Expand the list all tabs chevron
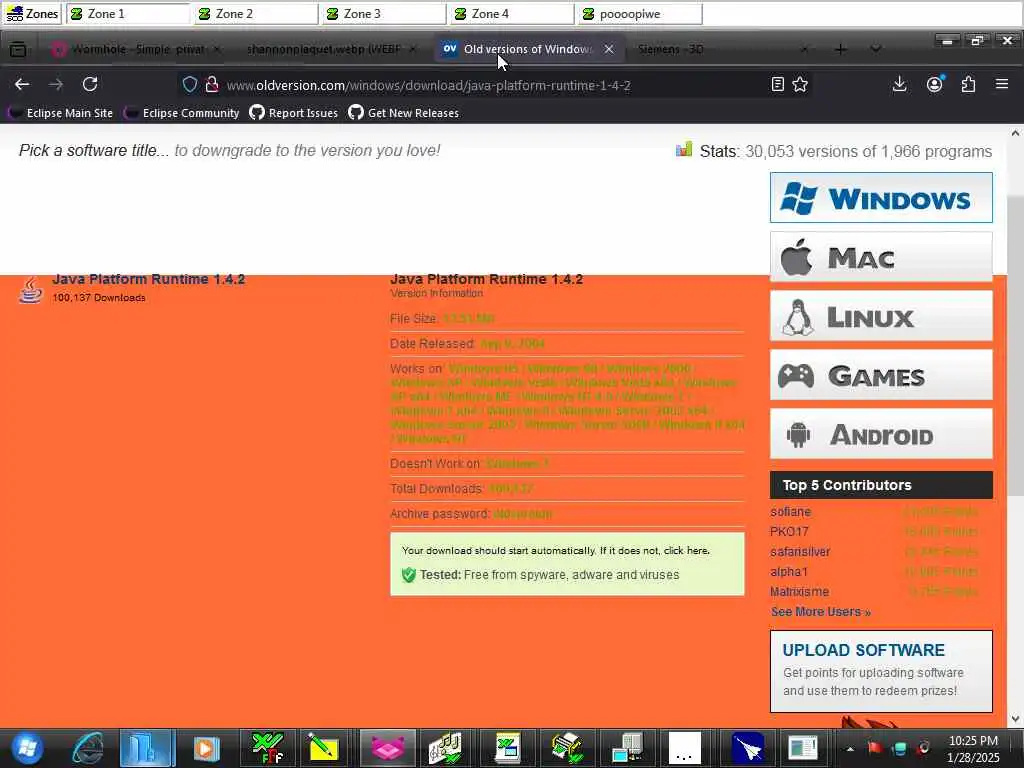 (876, 49)
